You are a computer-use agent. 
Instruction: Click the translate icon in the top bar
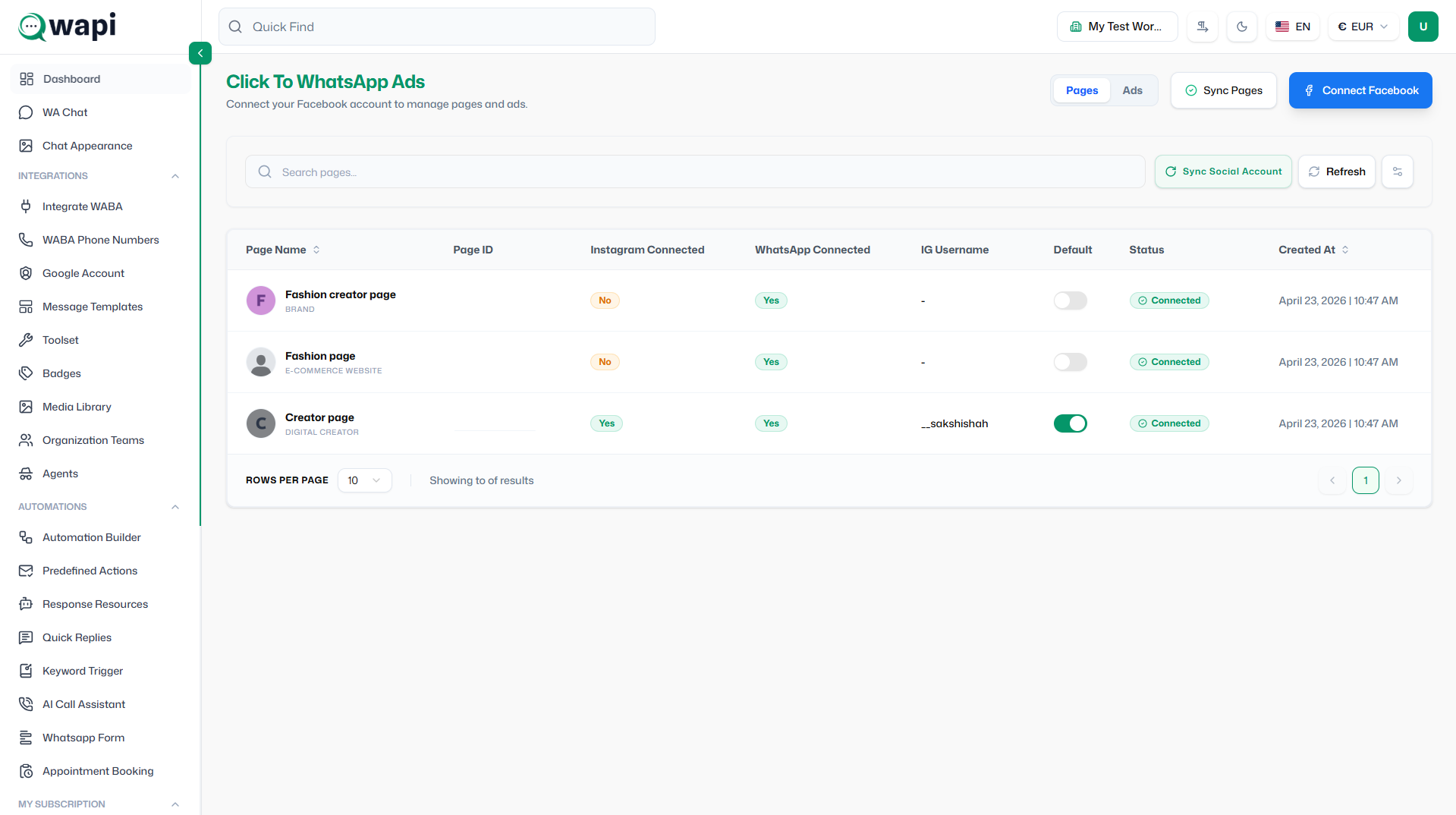[1203, 27]
